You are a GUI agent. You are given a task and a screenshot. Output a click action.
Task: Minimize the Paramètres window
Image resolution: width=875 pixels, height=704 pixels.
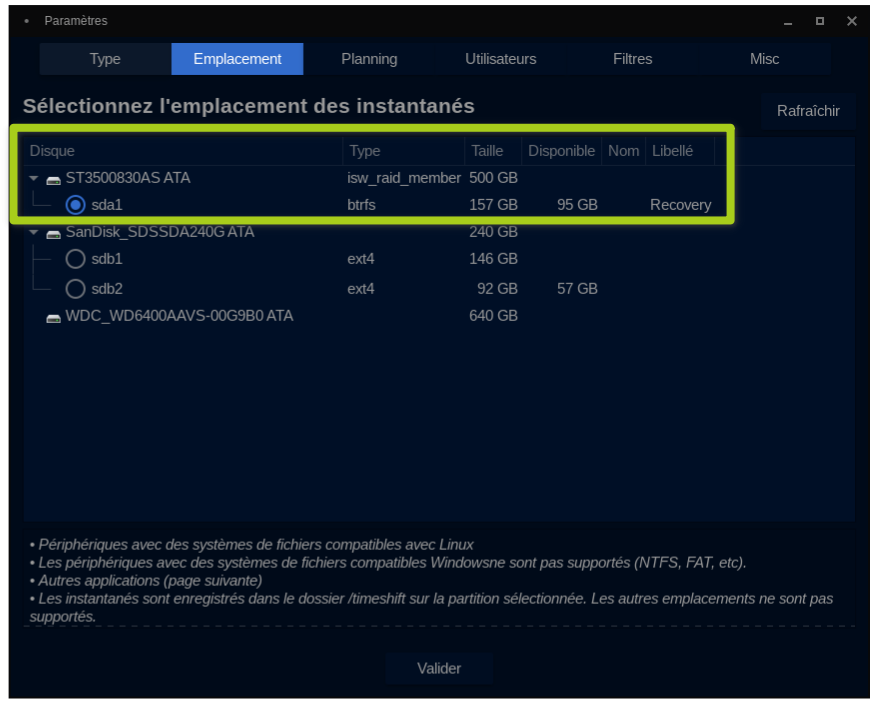(787, 21)
